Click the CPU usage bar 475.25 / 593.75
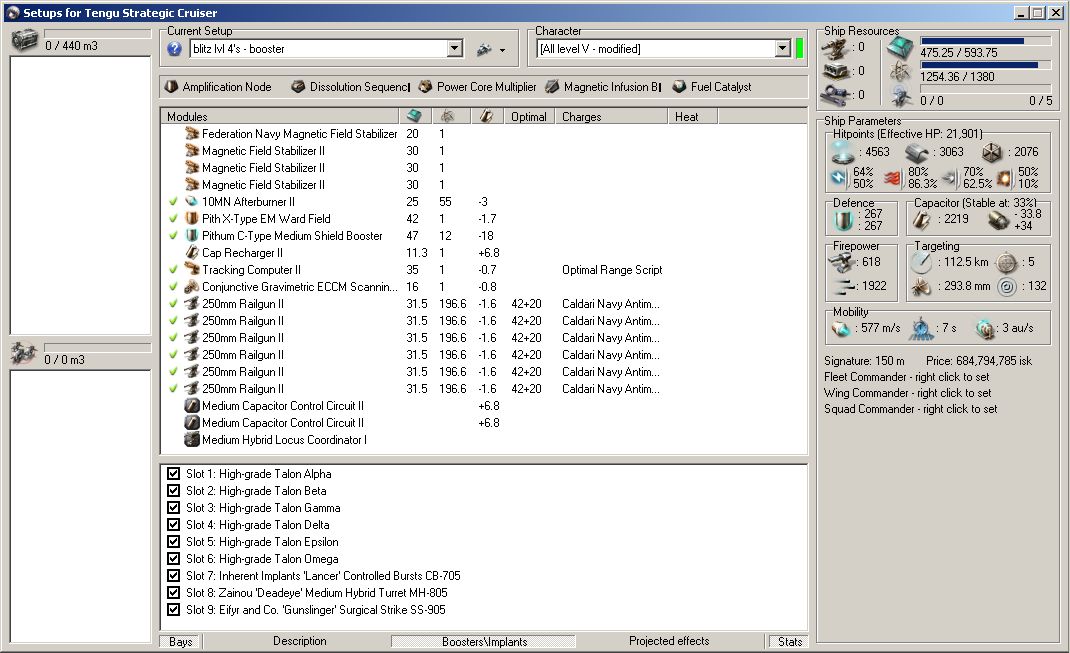The height and width of the screenshot is (653, 1070). [x=986, y=41]
